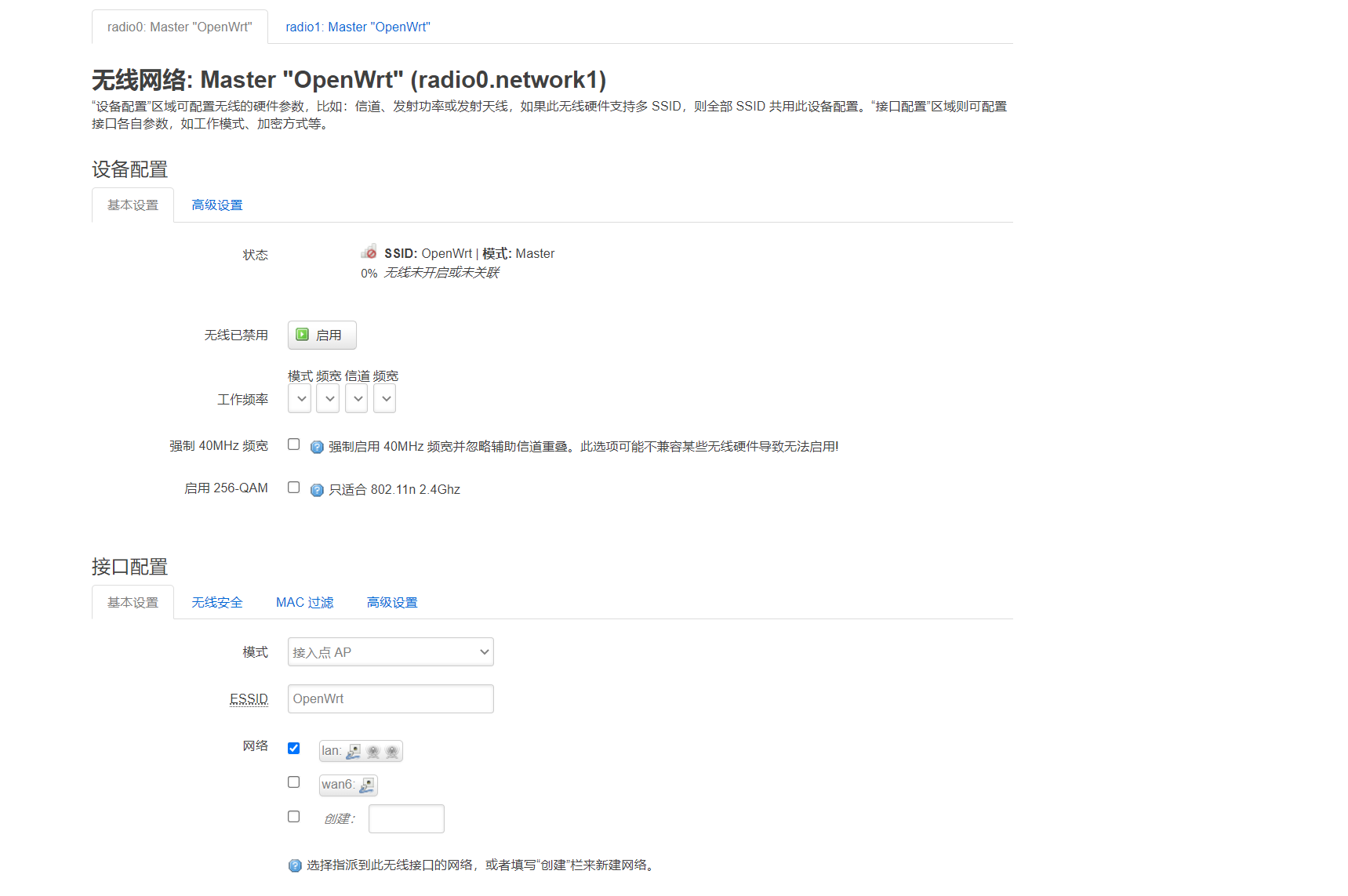The width and height of the screenshot is (1348, 896).
Task: Open the 模式 dropdown under 工作频率
Action: [x=299, y=398]
